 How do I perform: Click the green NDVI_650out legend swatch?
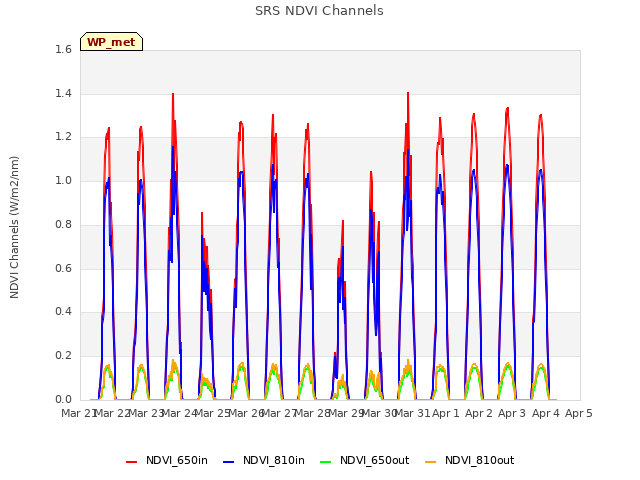coord(326,461)
